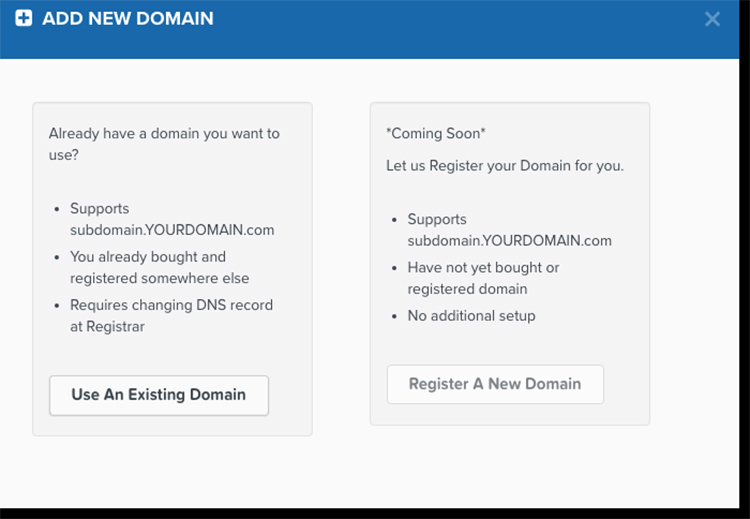750x519 pixels.
Task: Select 'Let us Register your Domain for you.' text
Action: click(x=505, y=166)
